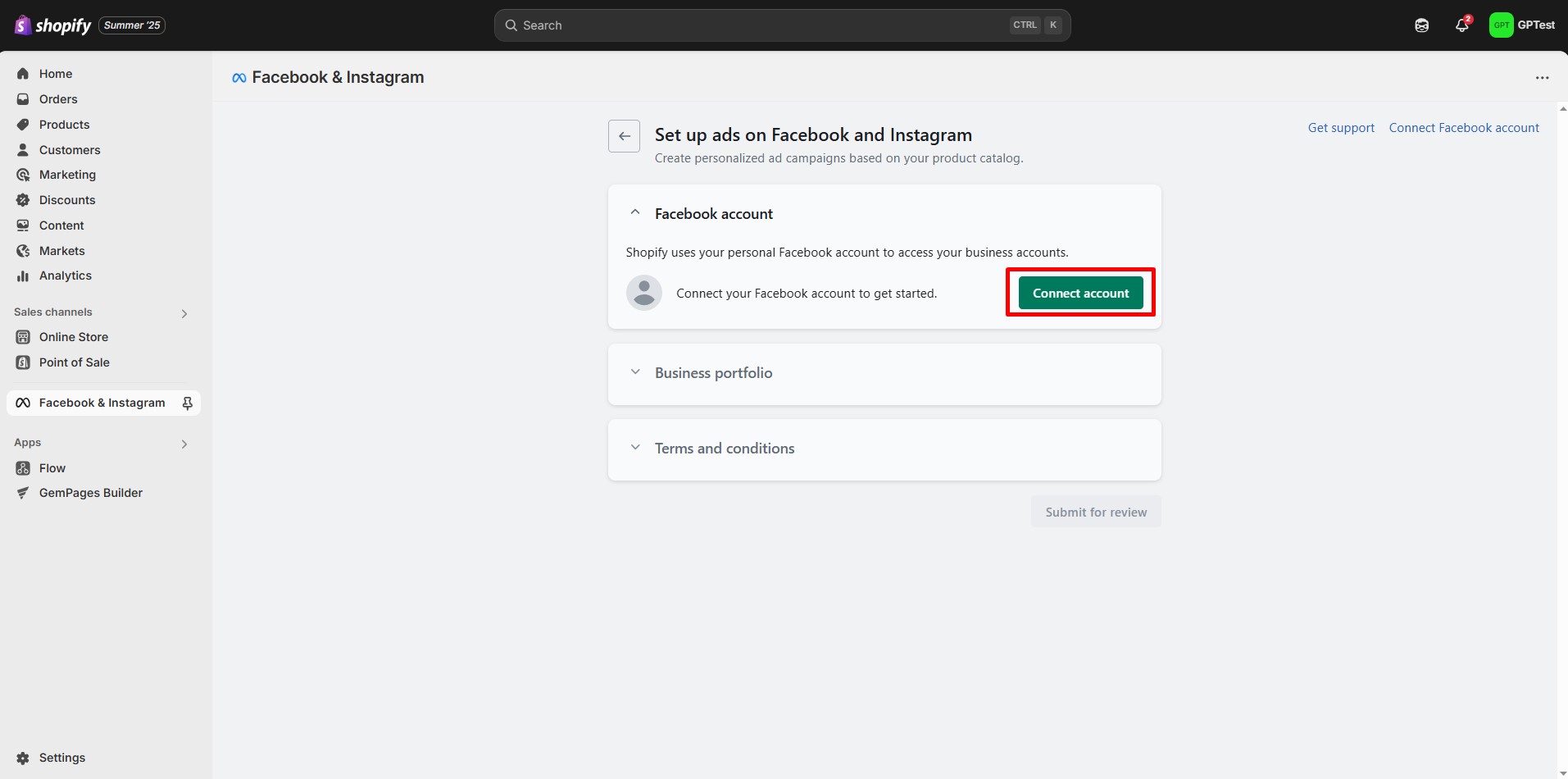
Task: Expand the Apps section chevron
Action: coord(184,444)
